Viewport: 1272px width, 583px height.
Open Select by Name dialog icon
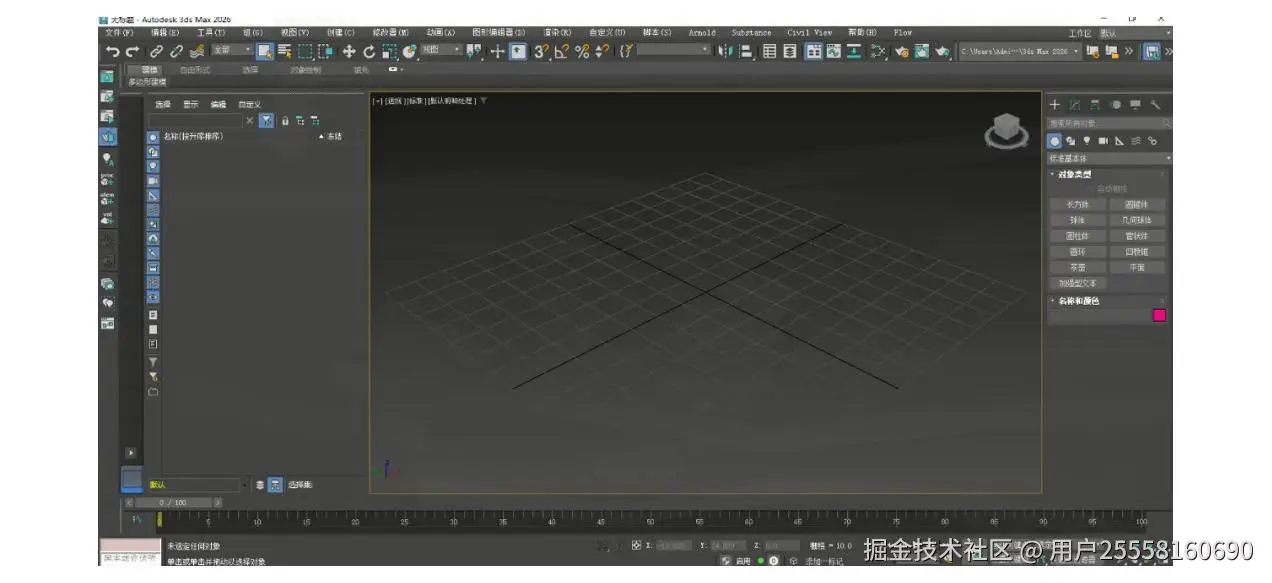[x=285, y=51]
